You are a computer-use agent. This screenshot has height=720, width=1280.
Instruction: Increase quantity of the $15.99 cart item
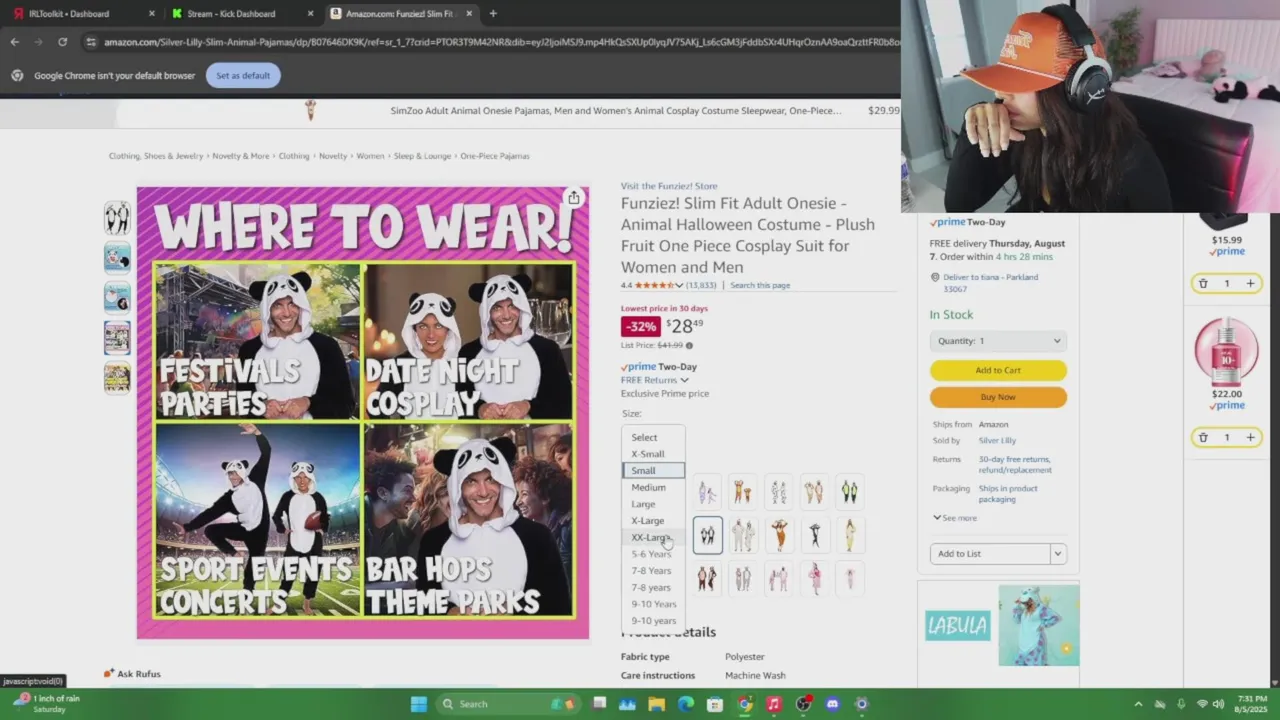1250,284
